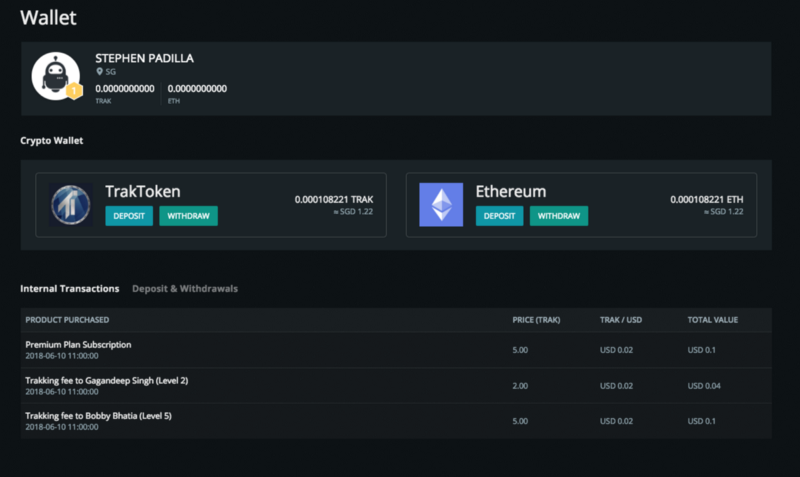The image size is (800, 477).
Task: Click the TrakToken coin logo
Action: tap(71, 205)
